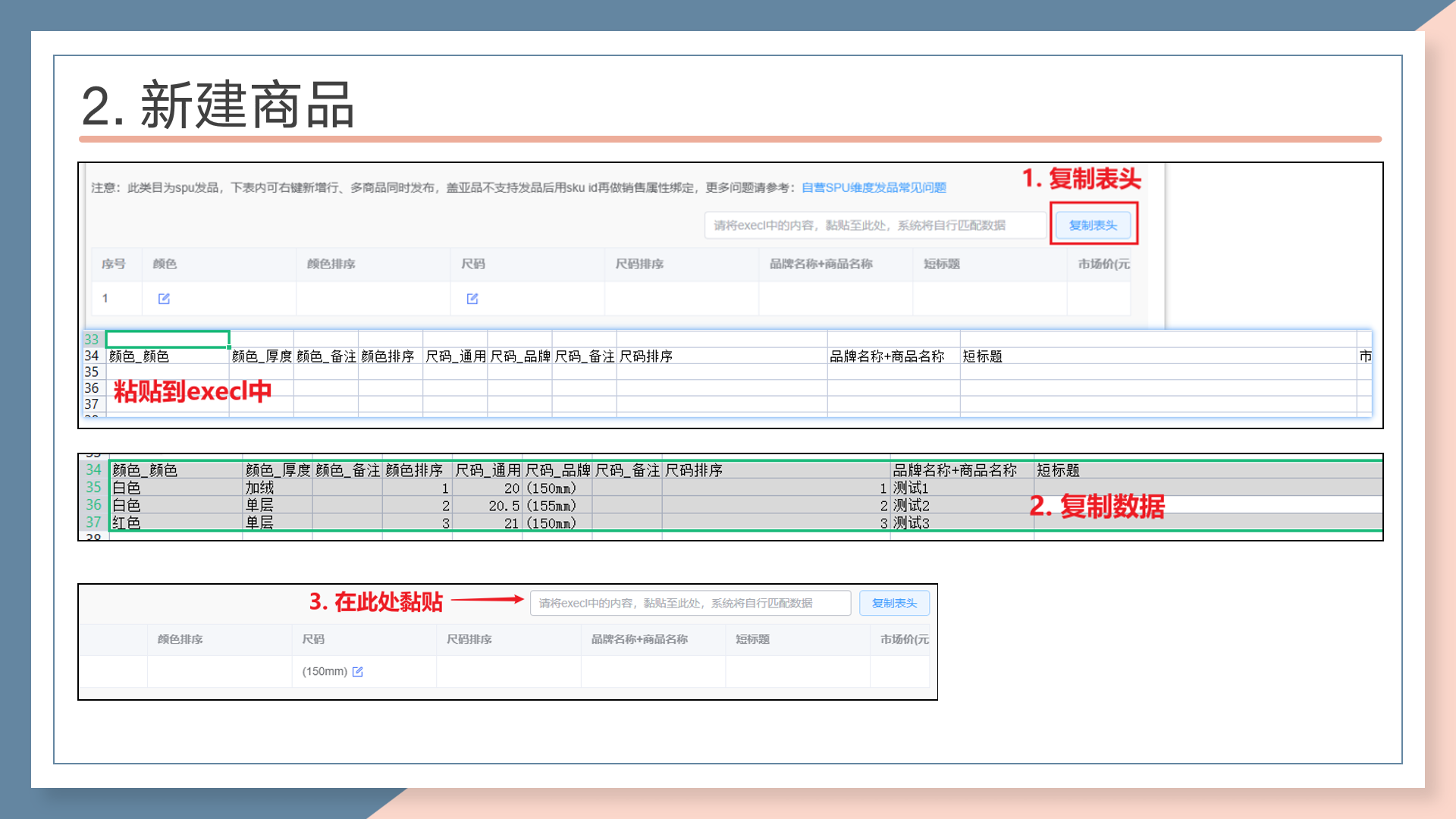Click row header 35 in upper spreadsheet
The image size is (1456, 819).
click(92, 372)
